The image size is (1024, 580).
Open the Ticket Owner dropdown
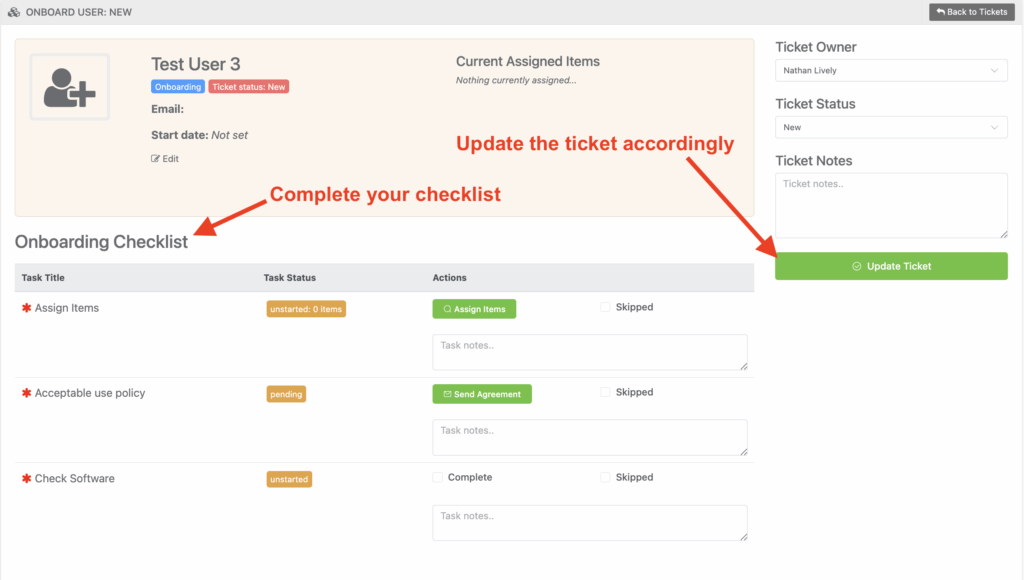click(x=890, y=71)
